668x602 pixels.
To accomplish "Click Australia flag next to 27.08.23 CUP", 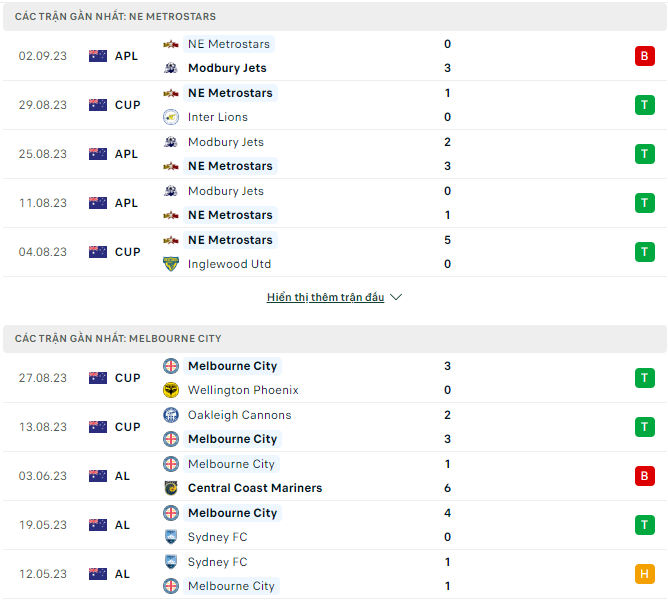I will point(98,378).
